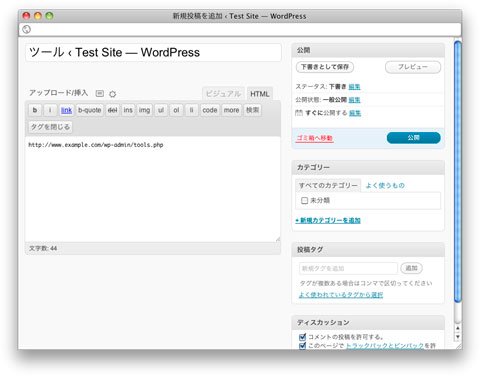The width and height of the screenshot is (480, 376).
Task: Click the 検索 quicktag button
Action: click(x=253, y=110)
